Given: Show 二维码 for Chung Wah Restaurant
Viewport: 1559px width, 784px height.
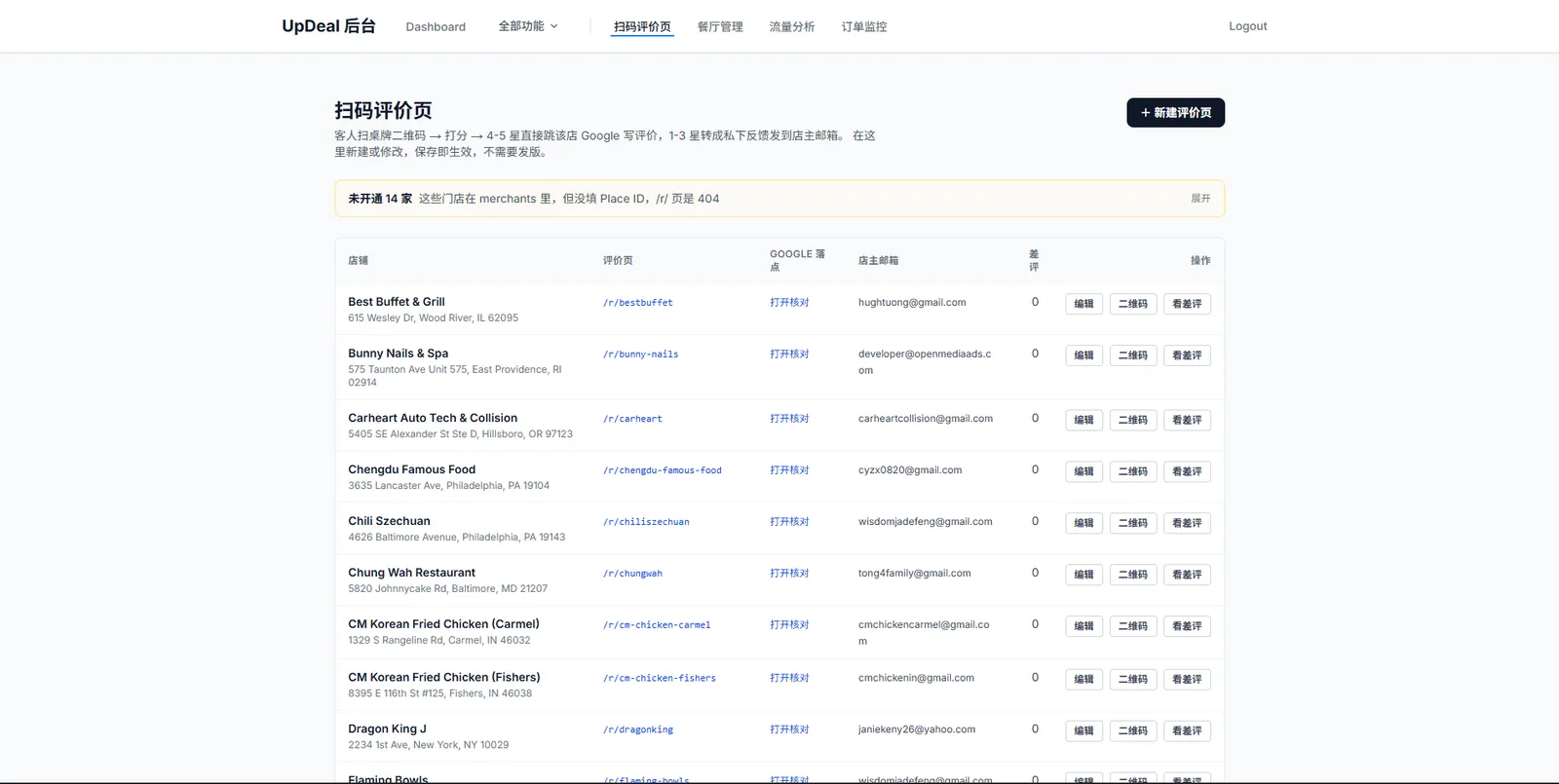Looking at the screenshot, I should click(1133, 575).
